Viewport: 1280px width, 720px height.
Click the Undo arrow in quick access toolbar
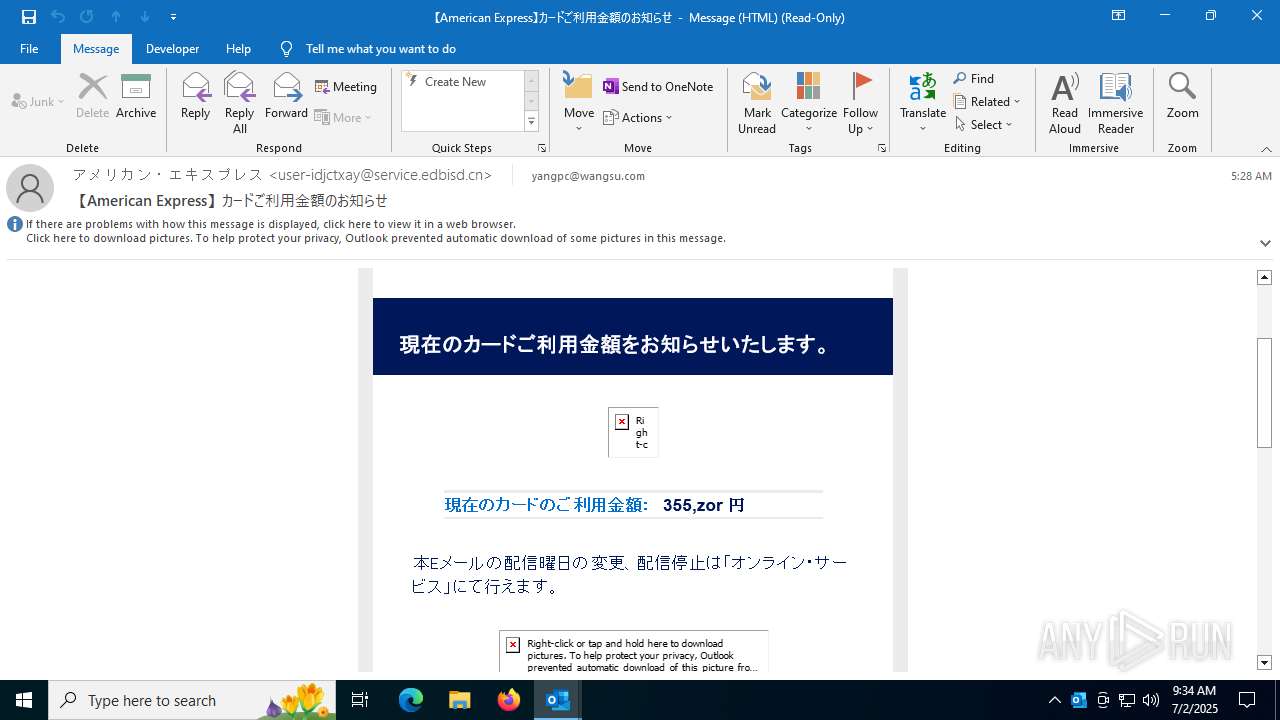point(58,17)
